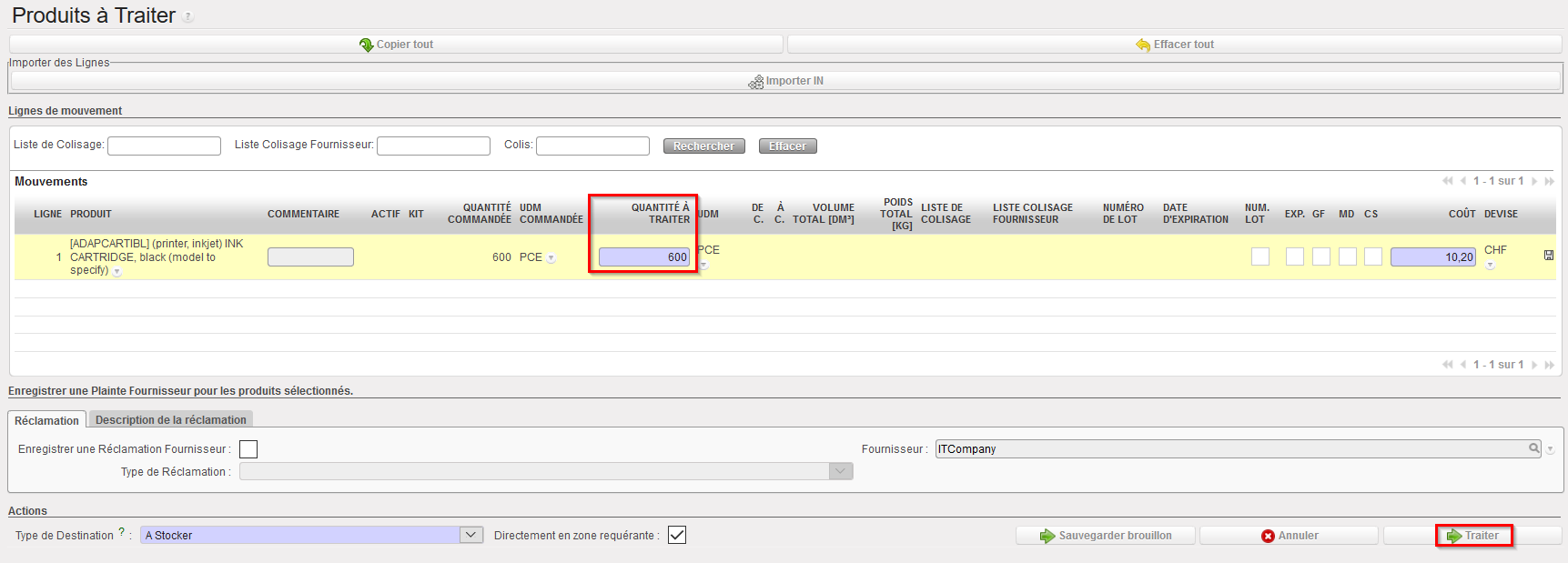
Task: Go to previous page in bottom pager
Action: [1463, 365]
